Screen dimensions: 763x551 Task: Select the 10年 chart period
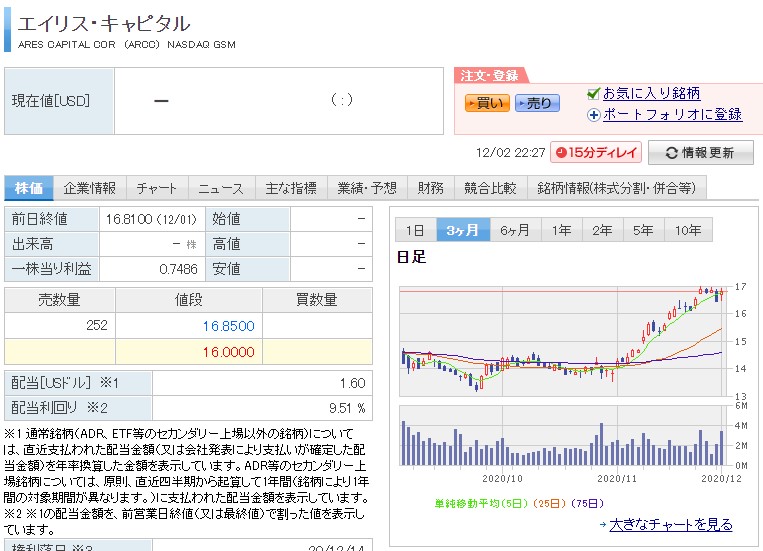688,230
